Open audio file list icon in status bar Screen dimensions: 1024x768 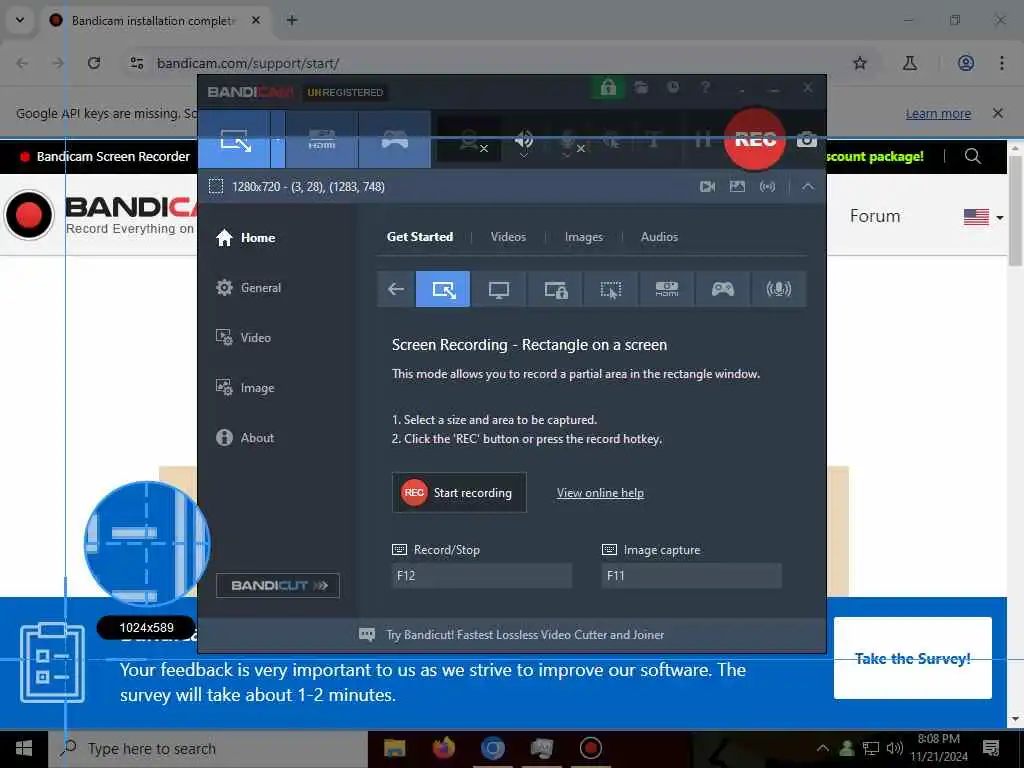767,187
